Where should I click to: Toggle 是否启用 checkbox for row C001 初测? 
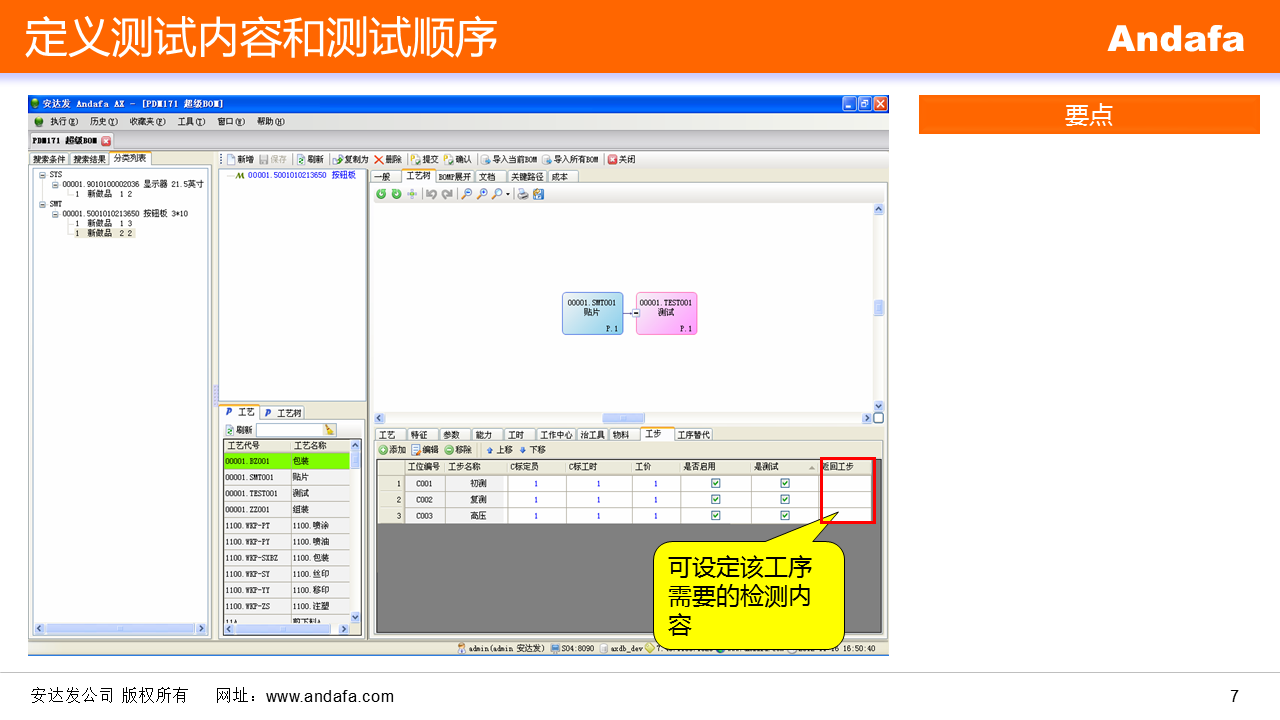tap(715, 483)
